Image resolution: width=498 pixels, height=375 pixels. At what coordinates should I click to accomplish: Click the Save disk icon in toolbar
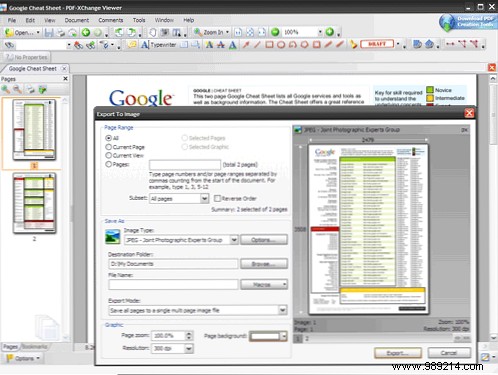[x=49, y=32]
